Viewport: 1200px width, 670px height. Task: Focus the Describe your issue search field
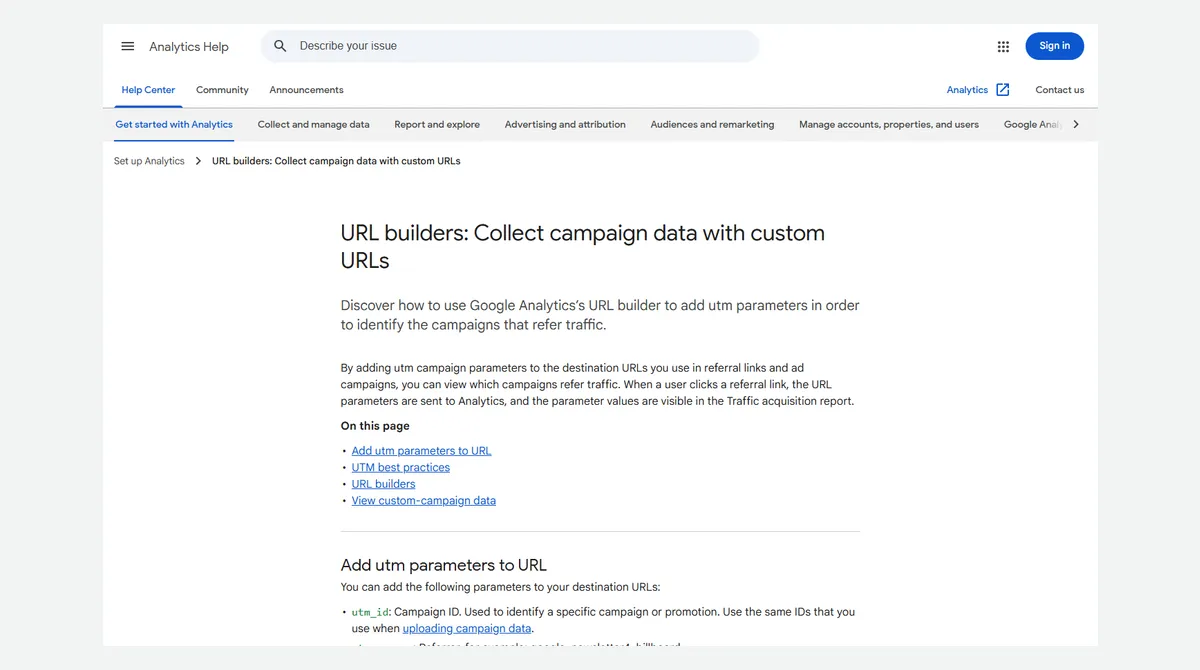(510, 46)
